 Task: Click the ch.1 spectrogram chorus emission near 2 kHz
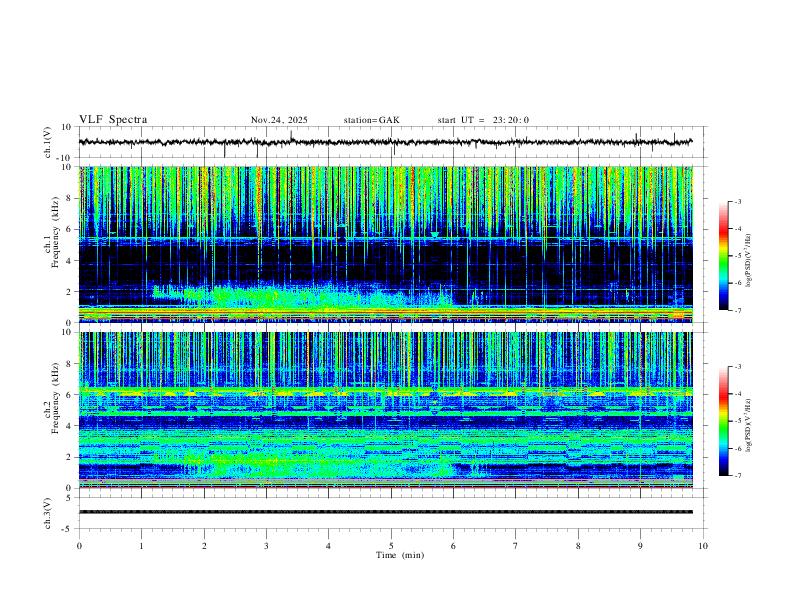pyautogui.click(x=303, y=297)
